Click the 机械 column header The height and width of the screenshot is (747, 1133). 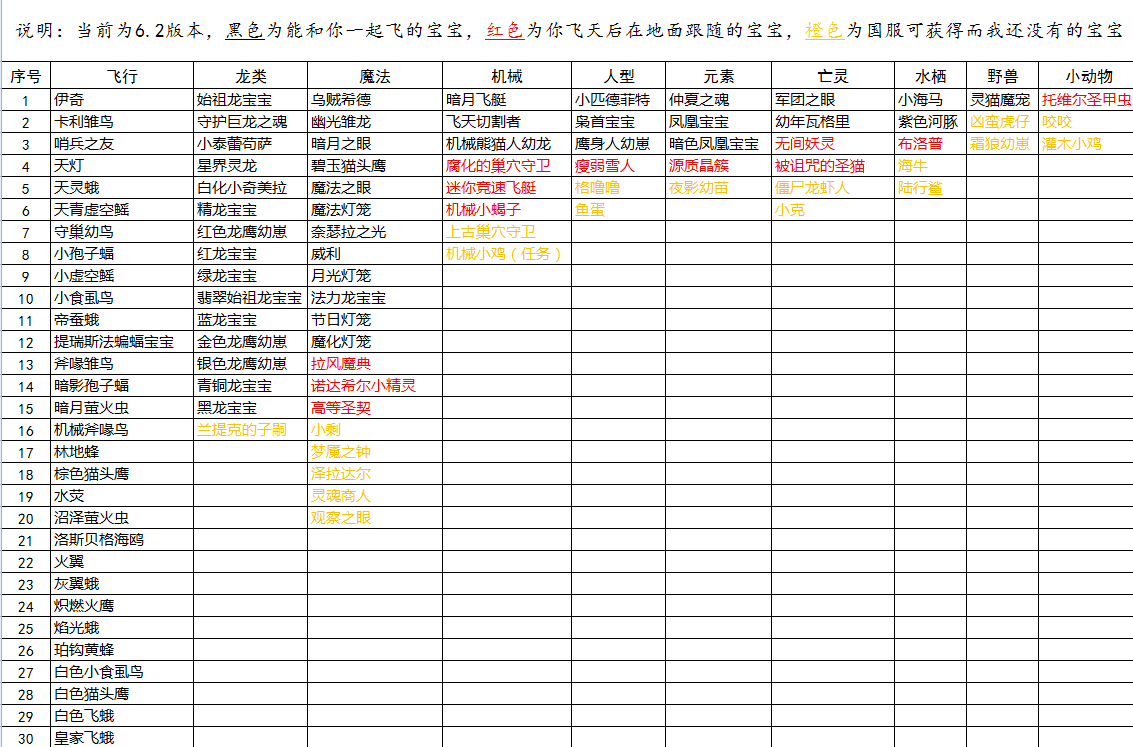(507, 76)
